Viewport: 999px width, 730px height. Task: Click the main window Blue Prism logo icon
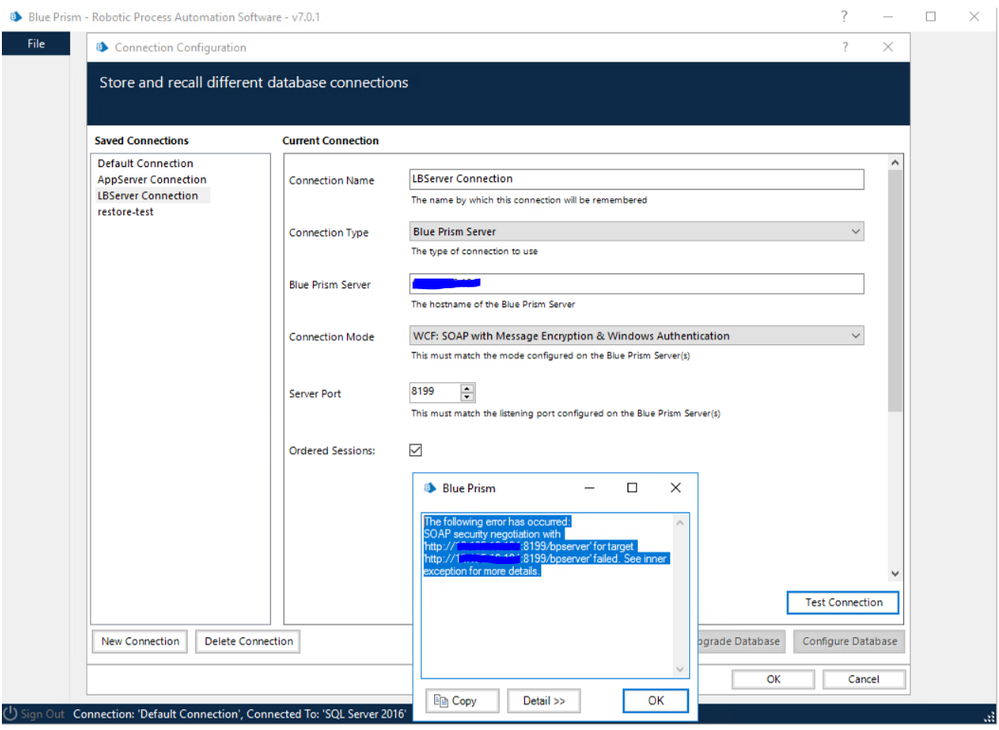tap(15, 17)
